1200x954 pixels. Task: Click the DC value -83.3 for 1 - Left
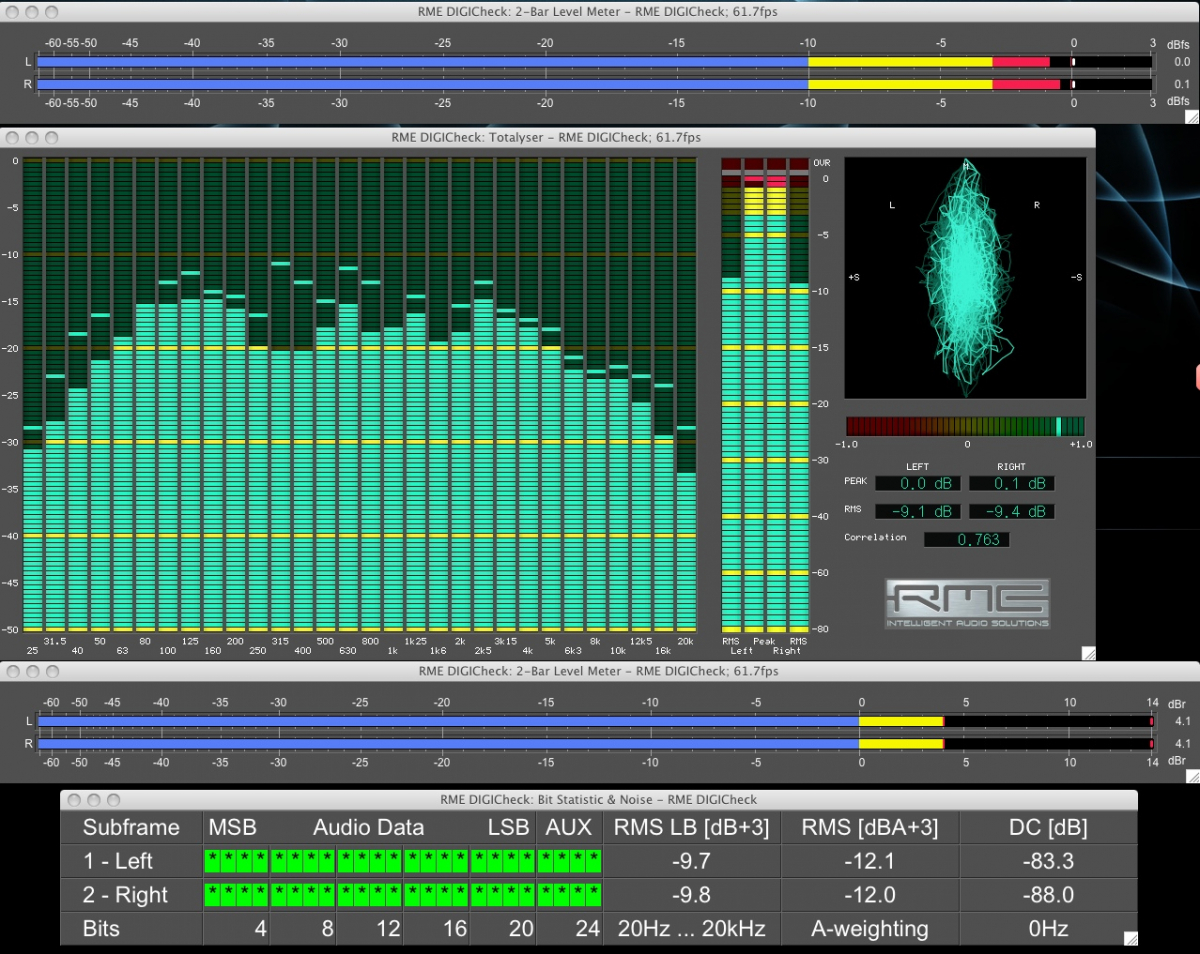point(1048,861)
